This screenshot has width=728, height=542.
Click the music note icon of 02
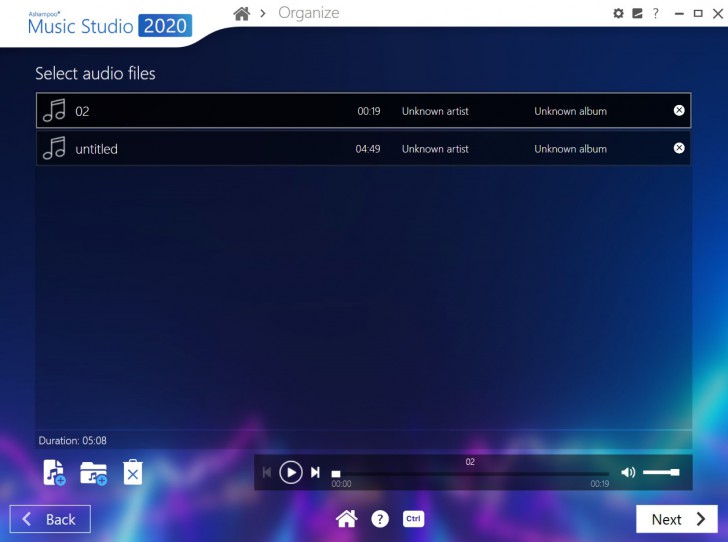click(x=54, y=111)
